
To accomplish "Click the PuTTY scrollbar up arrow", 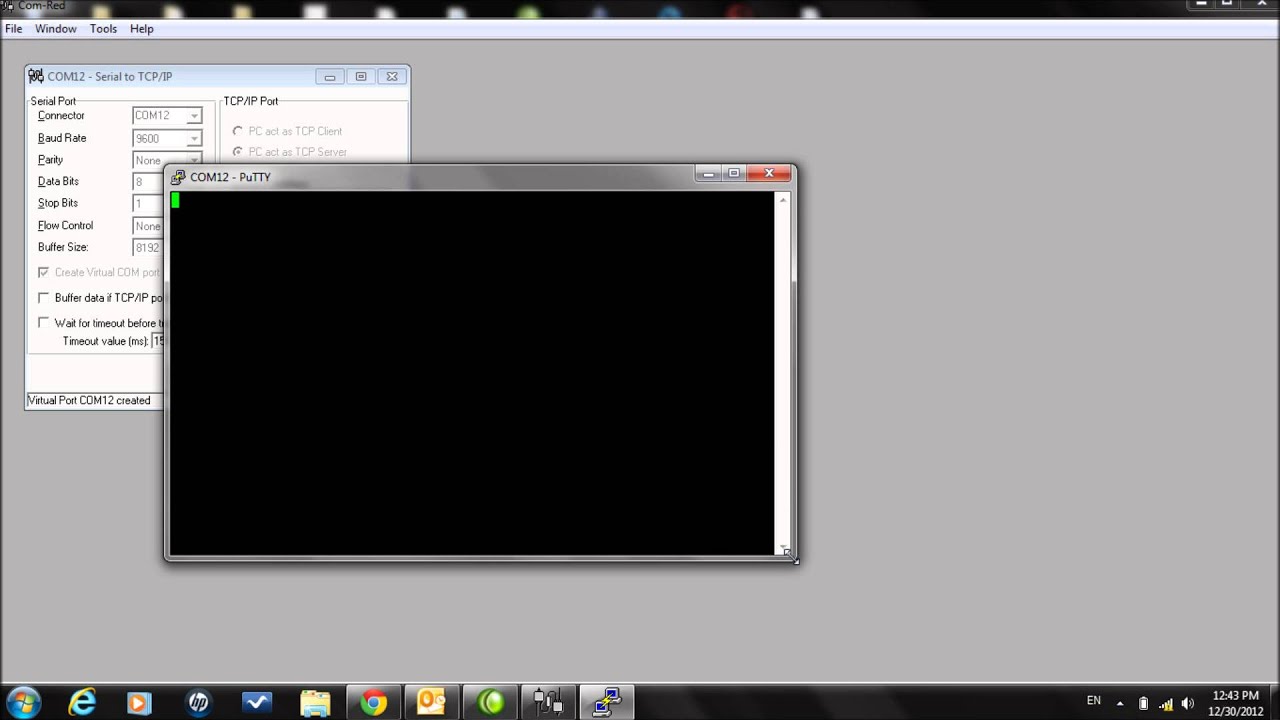I will [783, 201].
